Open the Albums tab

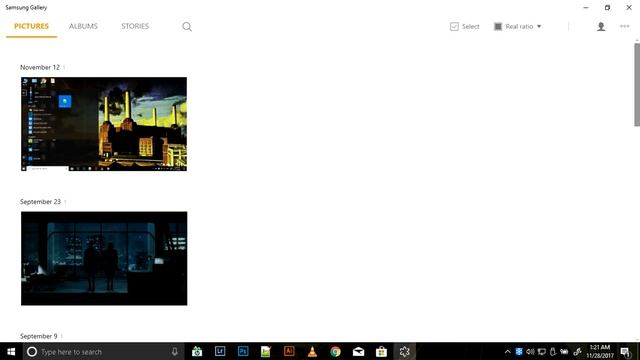[x=83, y=26]
